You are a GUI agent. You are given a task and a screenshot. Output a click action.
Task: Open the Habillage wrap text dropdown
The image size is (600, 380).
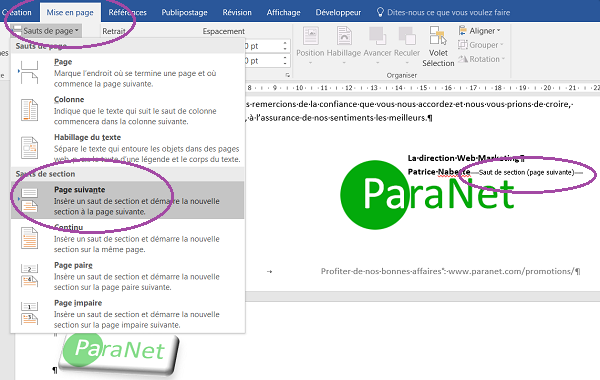(x=344, y=45)
